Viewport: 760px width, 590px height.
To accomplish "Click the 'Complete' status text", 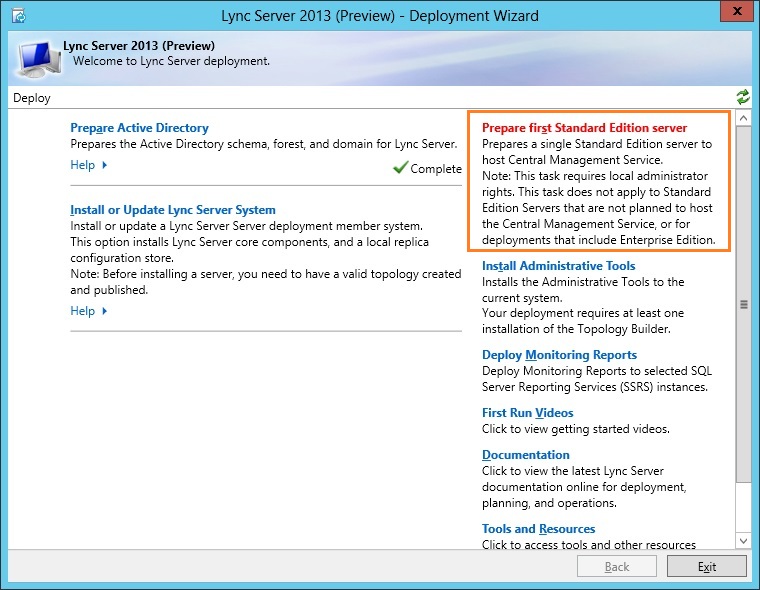I will (x=436, y=169).
